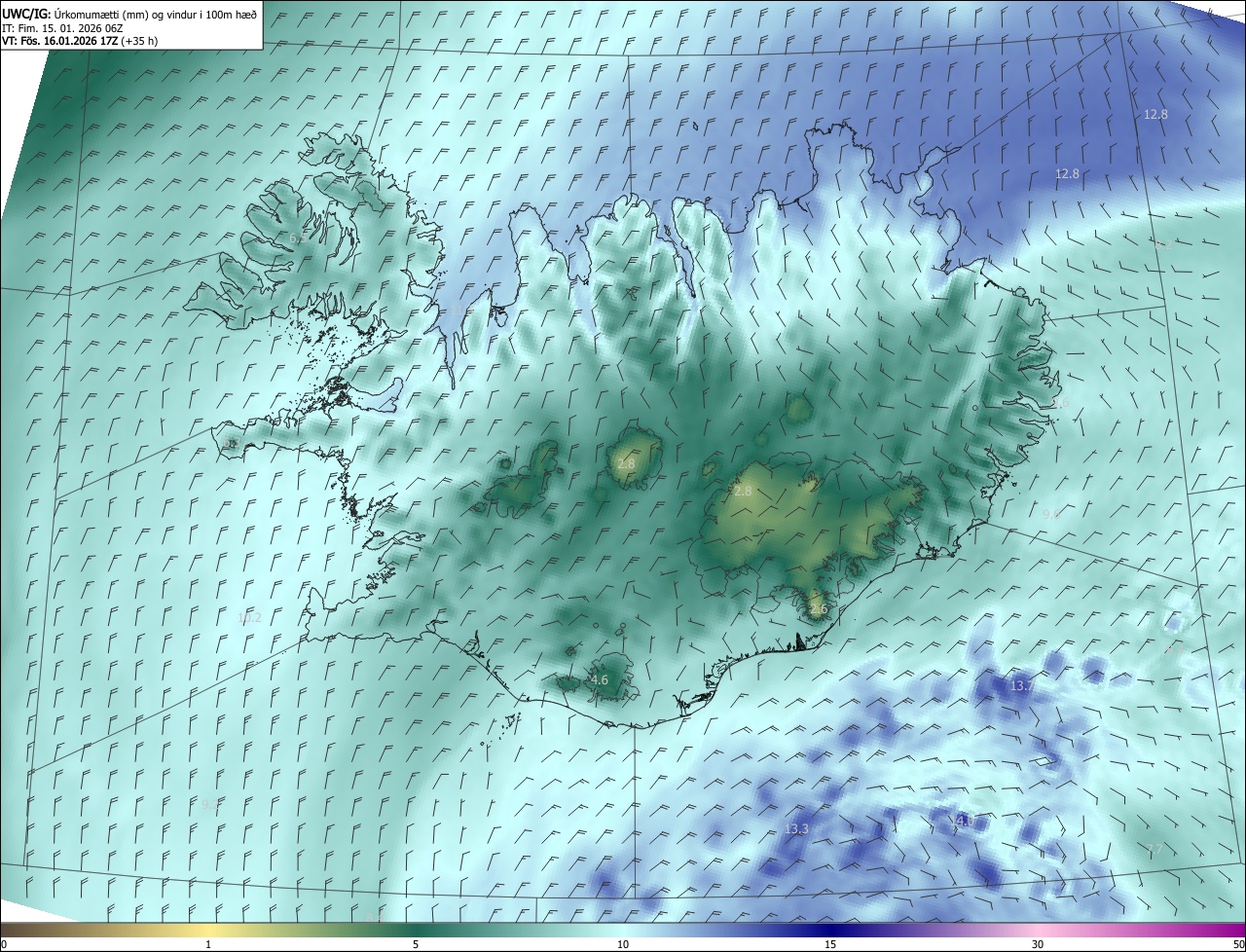Screen dimensions: 1246x952
Task: Click the 9.6 value label off the coast
Action: [1051, 514]
